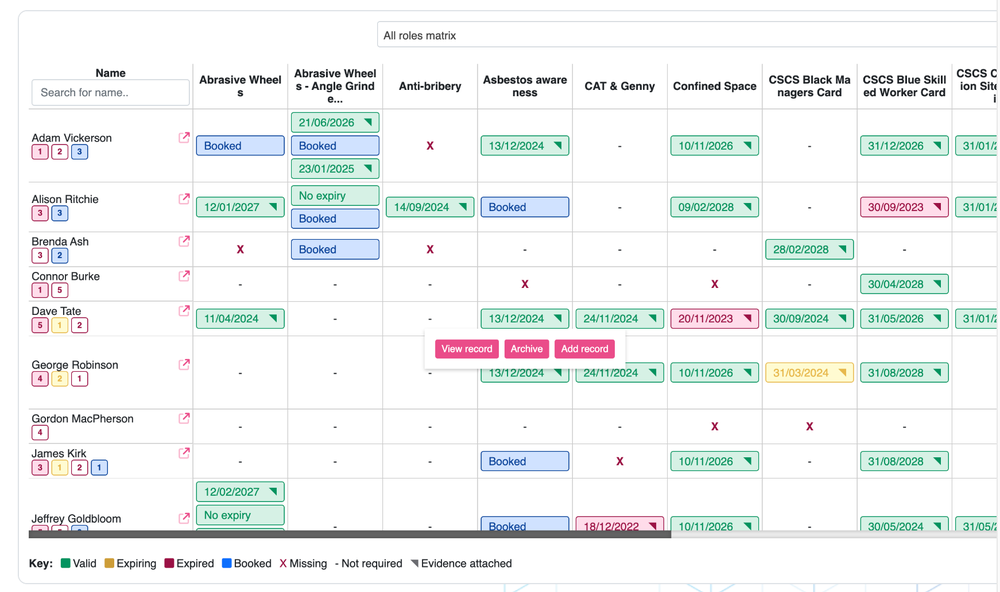1000x592 pixels.
Task: Select role badge 2 next to Brenda Ash
Action: pyautogui.click(x=59, y=255)
